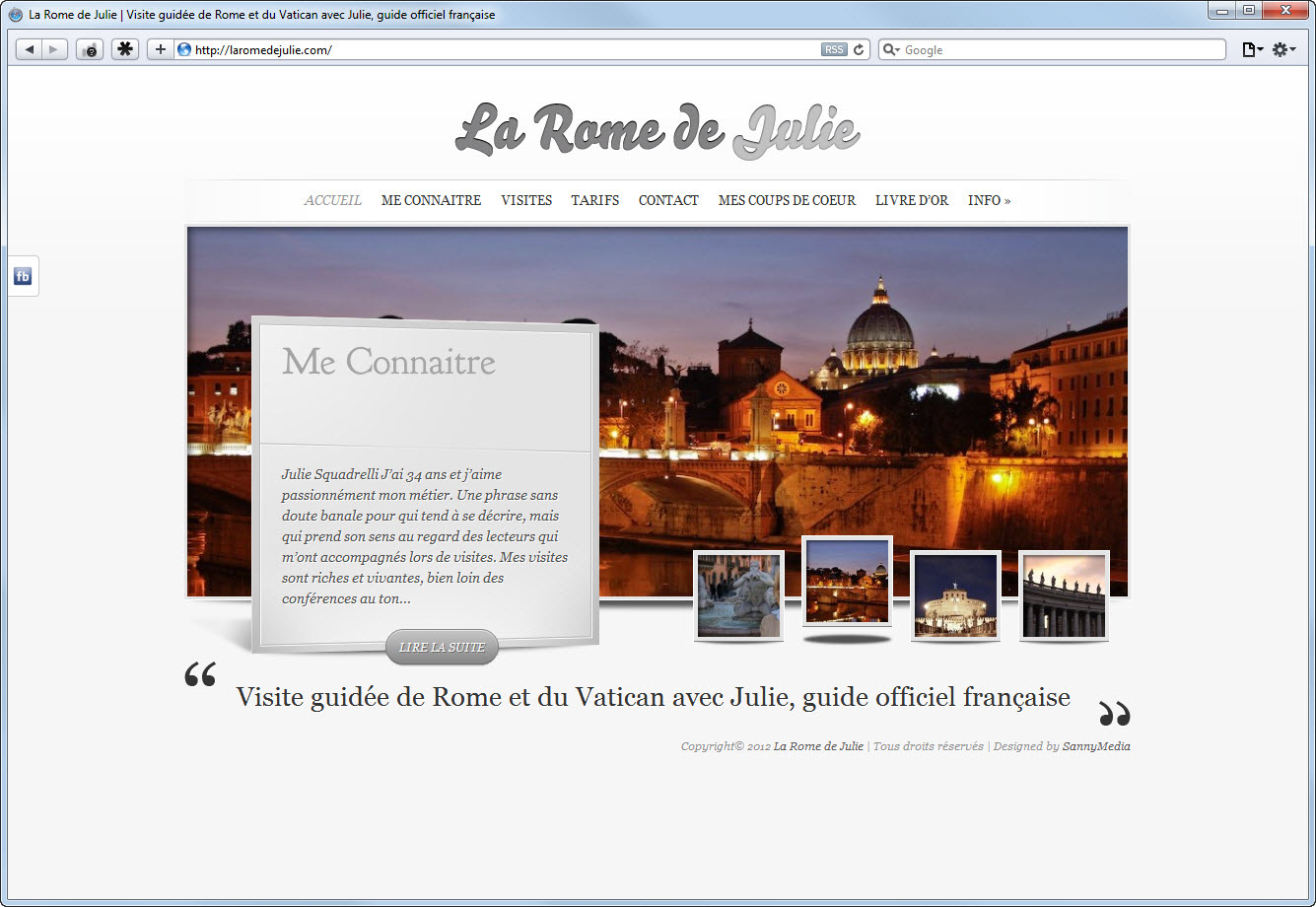Open the TARIFS menu item
This screenshot has height=907, width=1316.
tap(595, 200)
